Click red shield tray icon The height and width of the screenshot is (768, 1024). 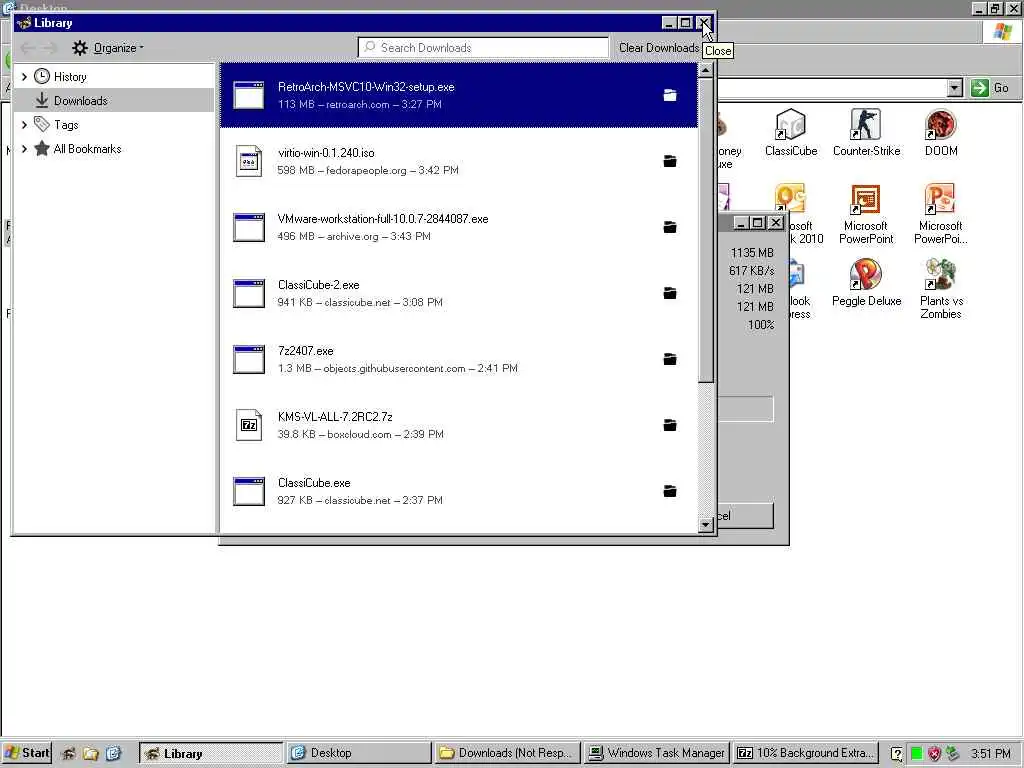click(x=935, y=754)
